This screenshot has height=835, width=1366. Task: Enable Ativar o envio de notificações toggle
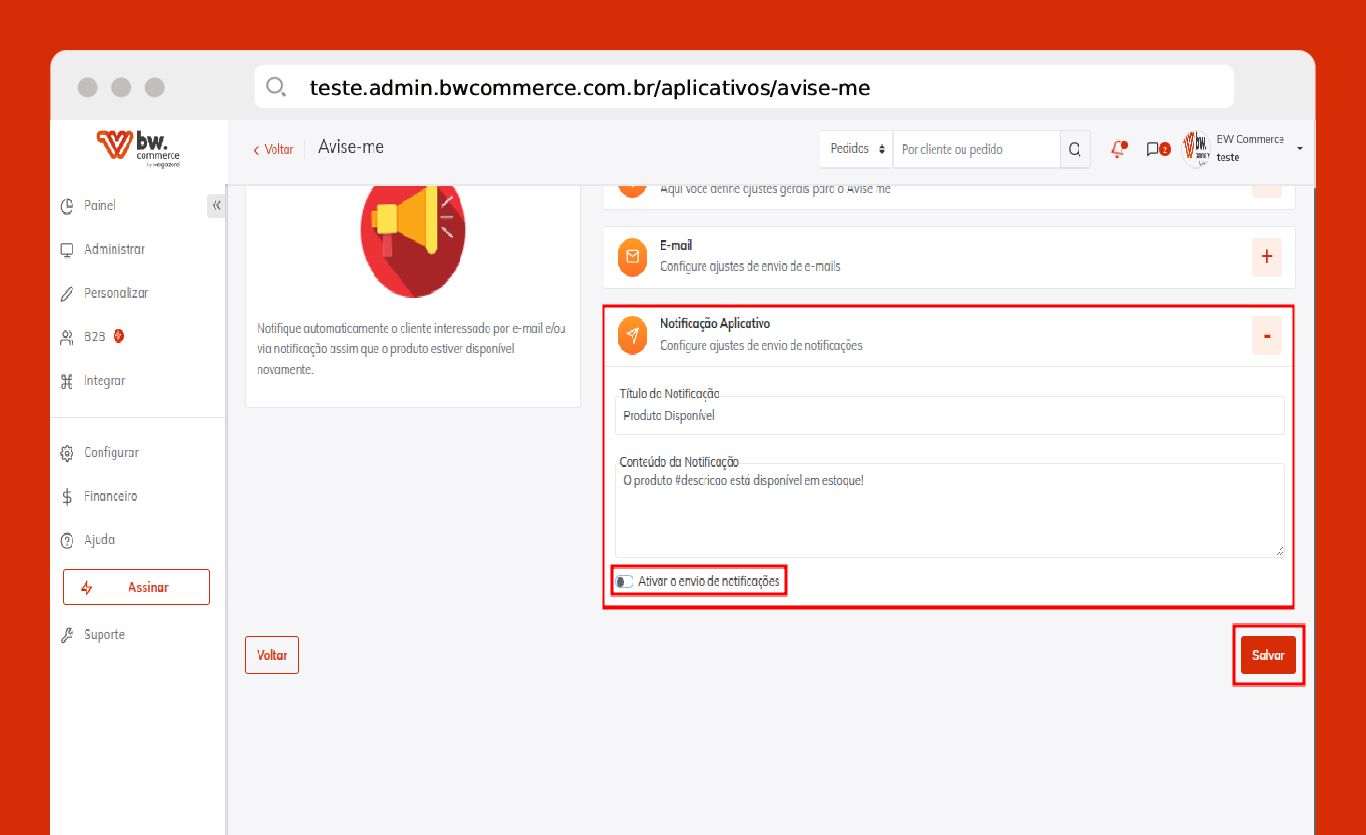[624, 581]
